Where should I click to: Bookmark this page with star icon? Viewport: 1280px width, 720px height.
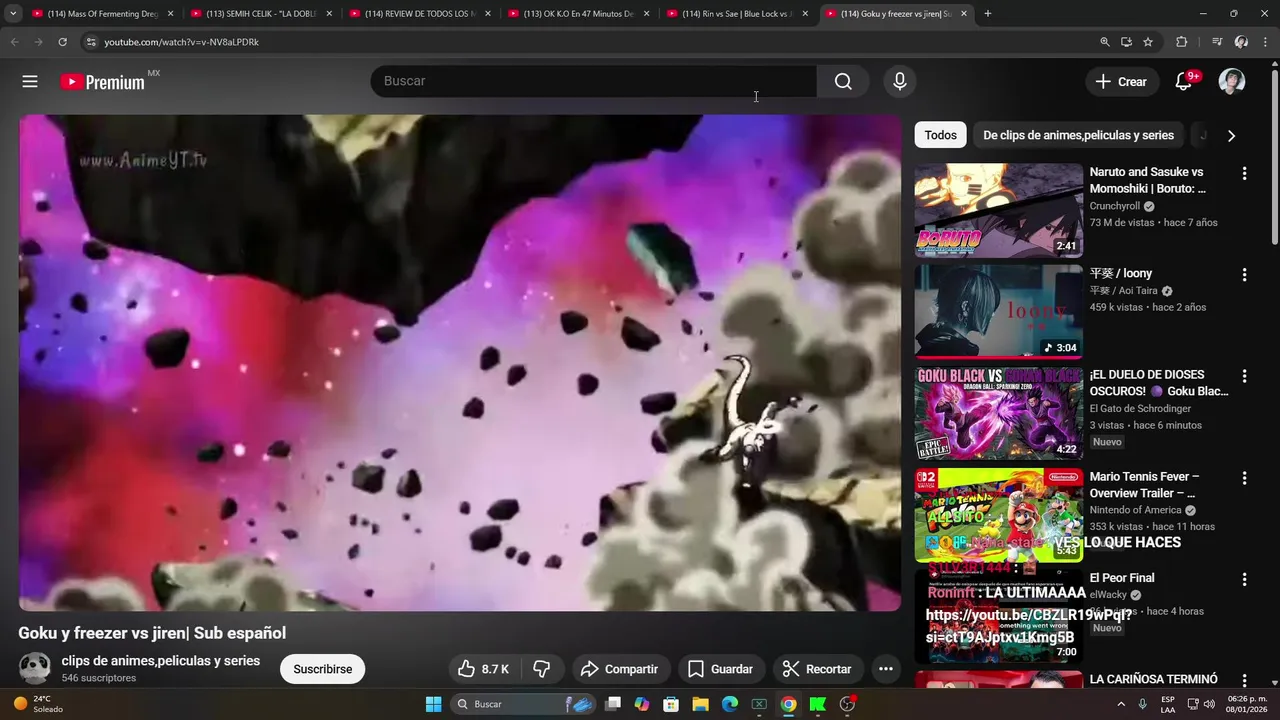pyautogui.click(x=1148, y=42)
